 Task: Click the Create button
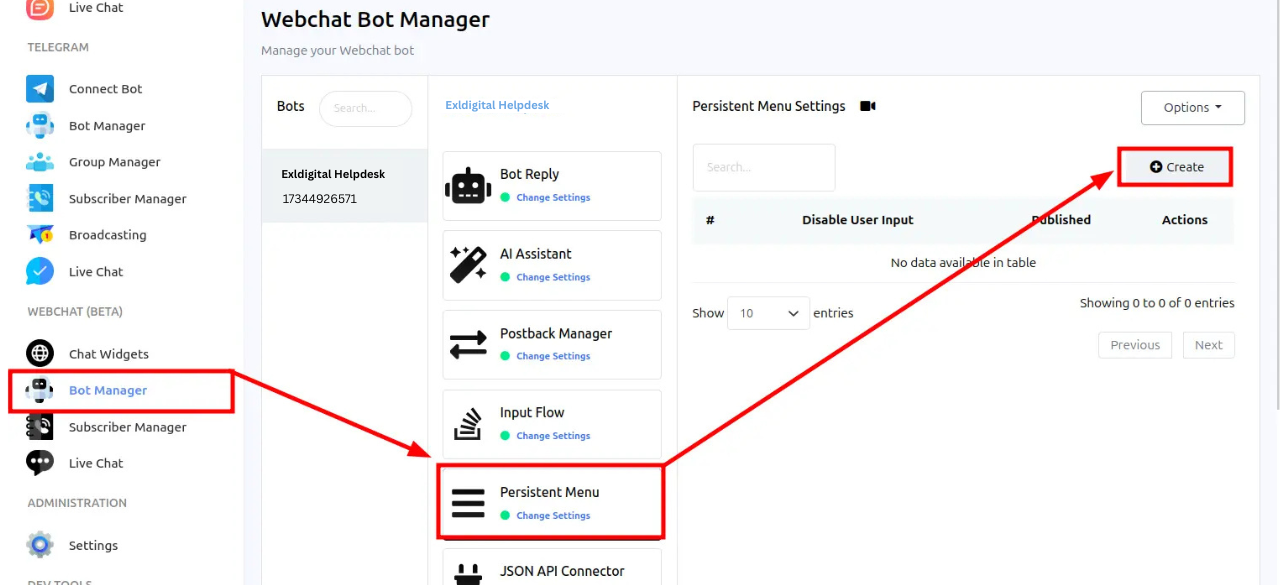[1176, 167]
